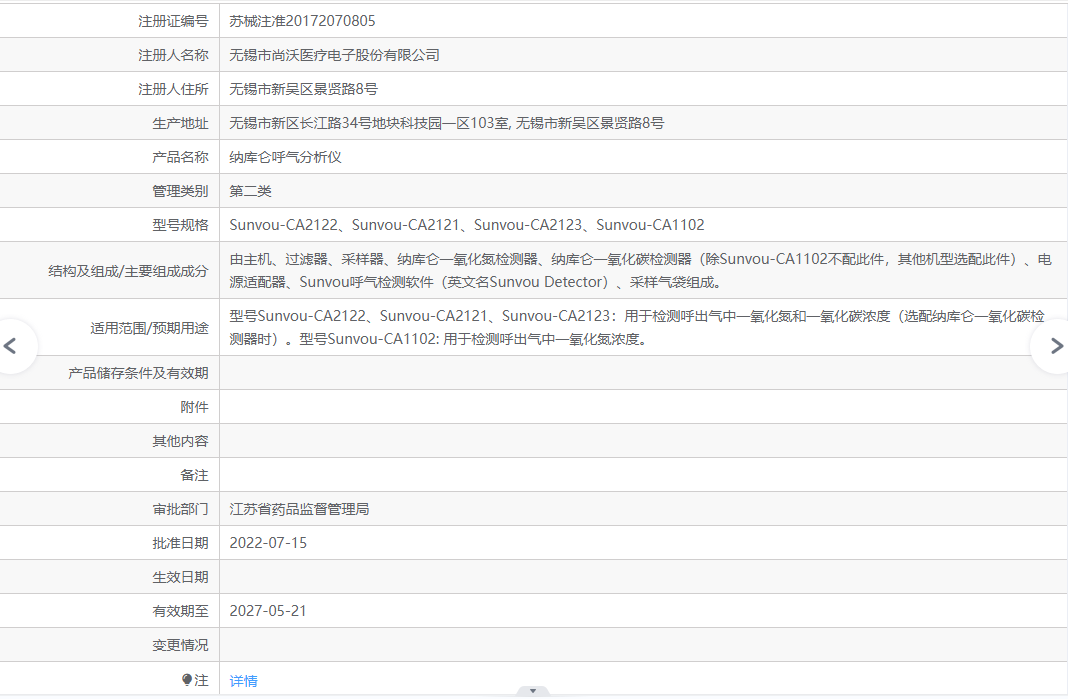Click the 审批部门 field label
1068x699 pixels.
click(x=180, y=509)
